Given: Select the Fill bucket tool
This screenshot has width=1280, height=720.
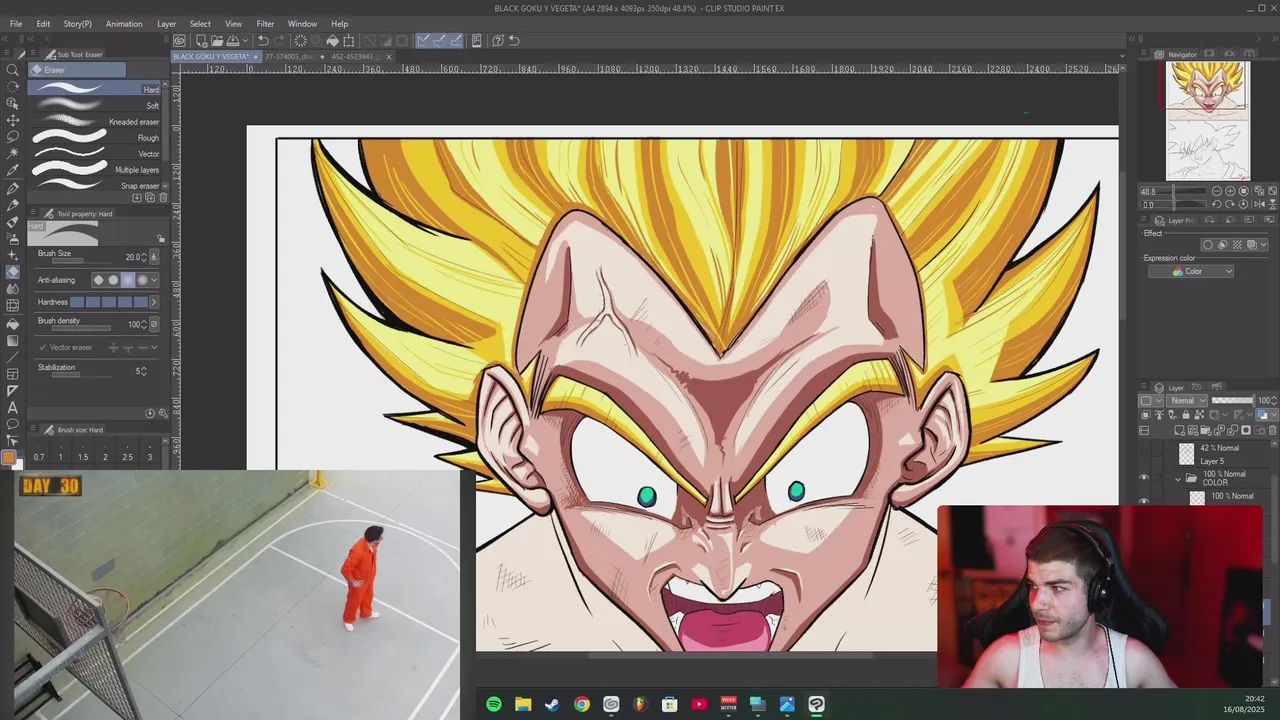Looking at the screenshot, I should pos(12,324).
